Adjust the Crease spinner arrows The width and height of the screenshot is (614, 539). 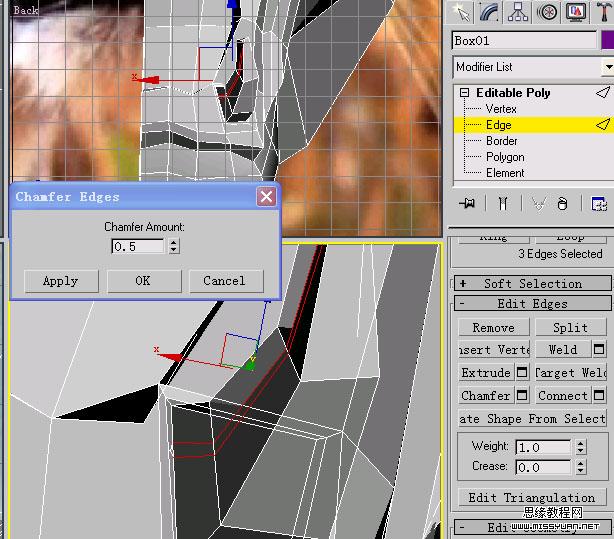(x=581, y=467)
